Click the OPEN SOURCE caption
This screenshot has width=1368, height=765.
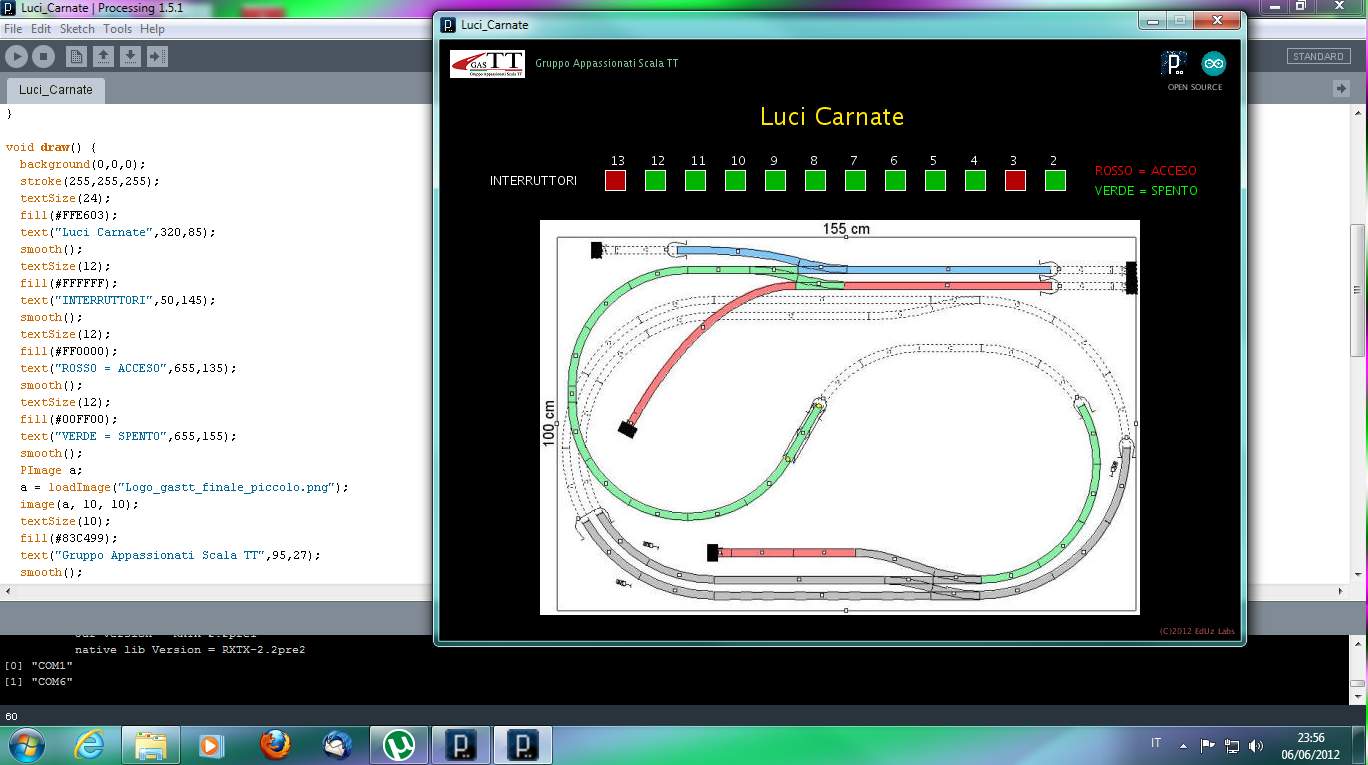[x=1195, y=88]
